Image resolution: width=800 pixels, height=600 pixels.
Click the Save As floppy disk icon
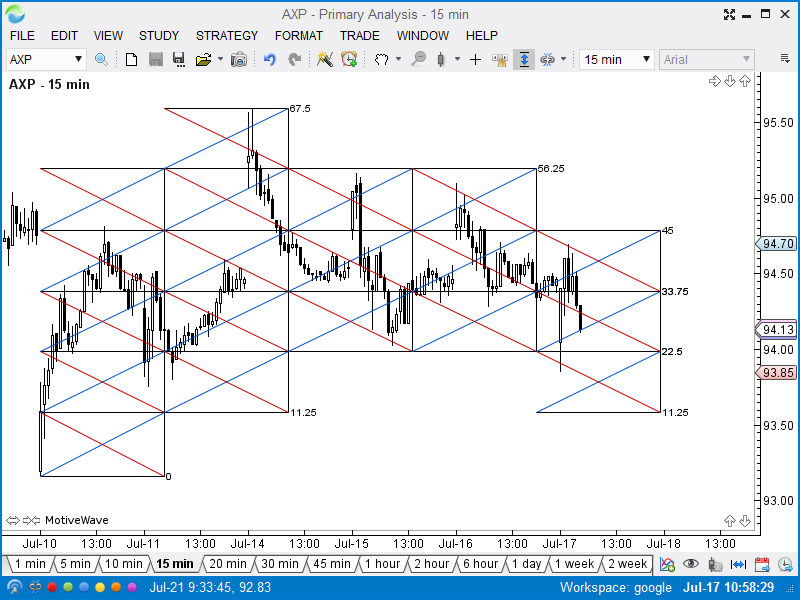tap(179, 60)
